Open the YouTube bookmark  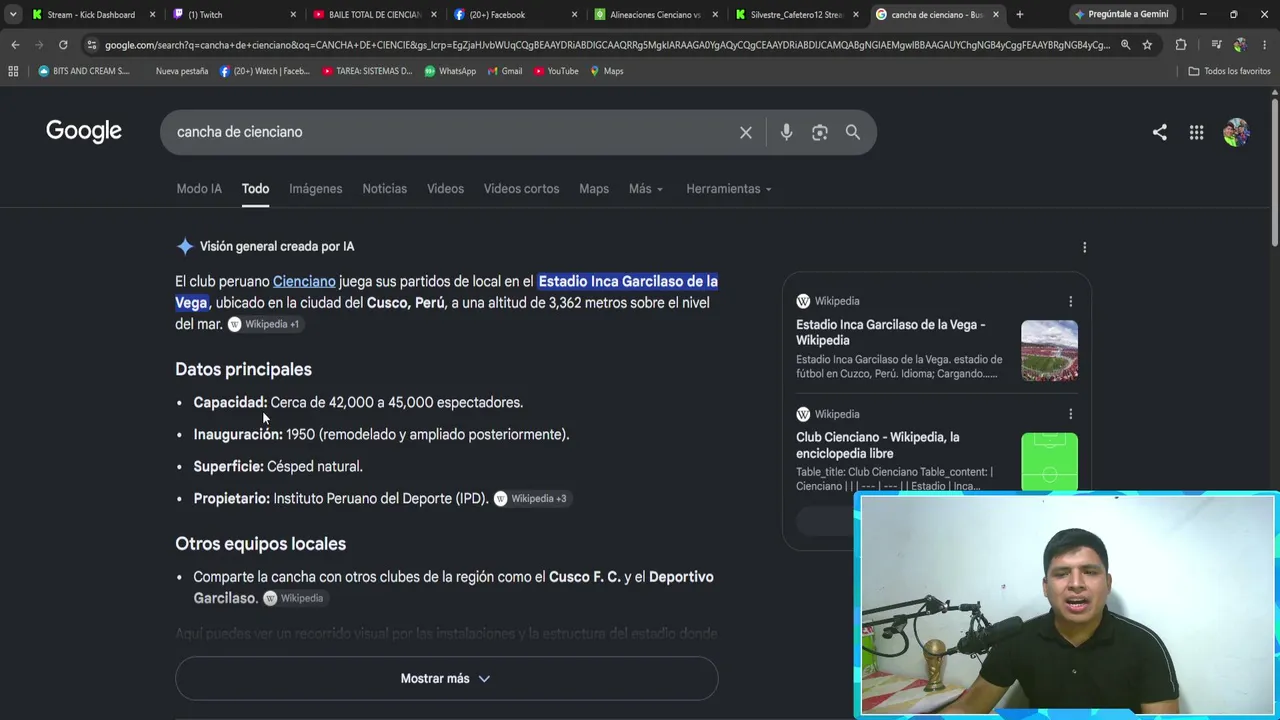point(556,71)
